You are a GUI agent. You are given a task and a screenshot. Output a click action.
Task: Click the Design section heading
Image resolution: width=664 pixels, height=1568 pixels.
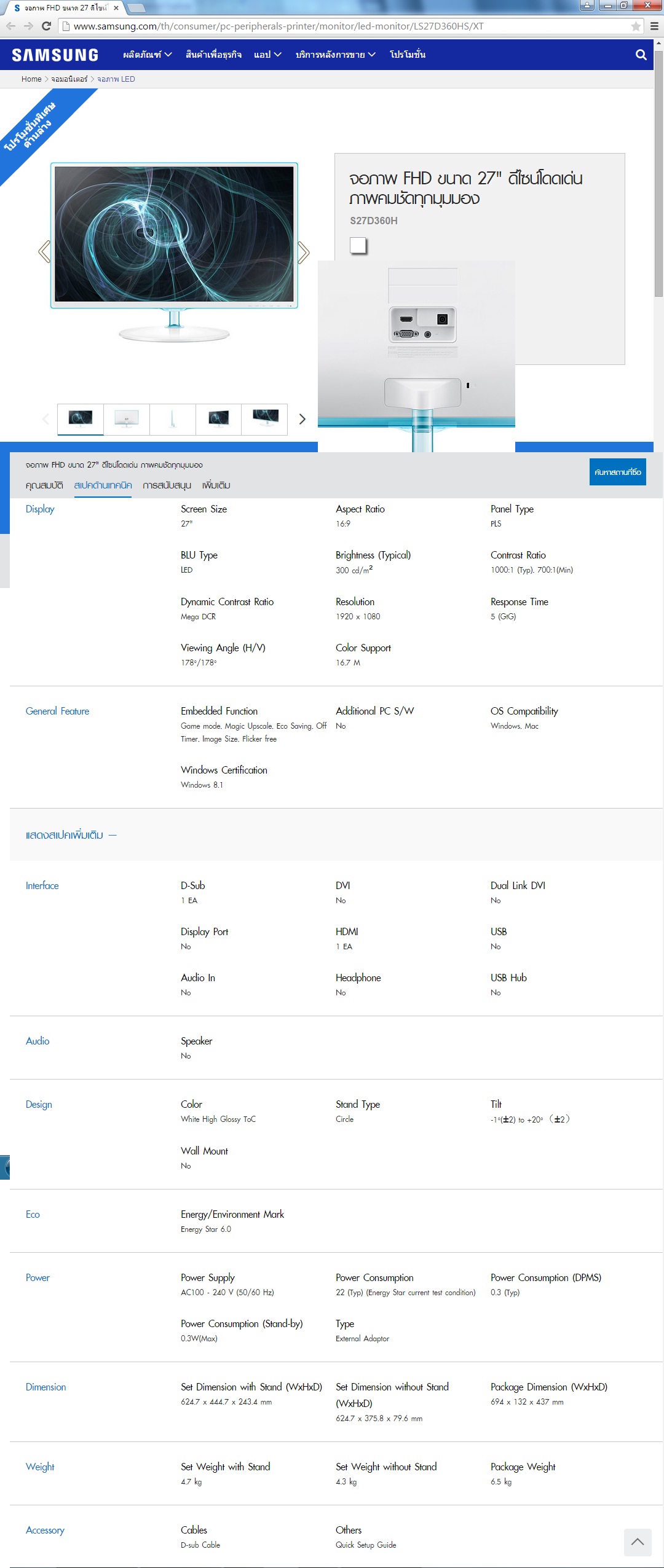coord(39,1104)
